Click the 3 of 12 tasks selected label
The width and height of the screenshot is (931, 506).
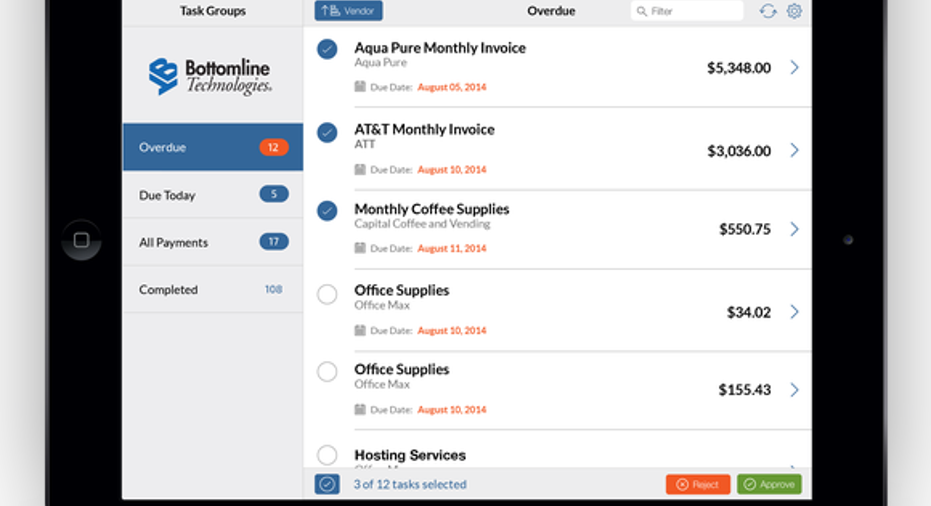[410, 484]
